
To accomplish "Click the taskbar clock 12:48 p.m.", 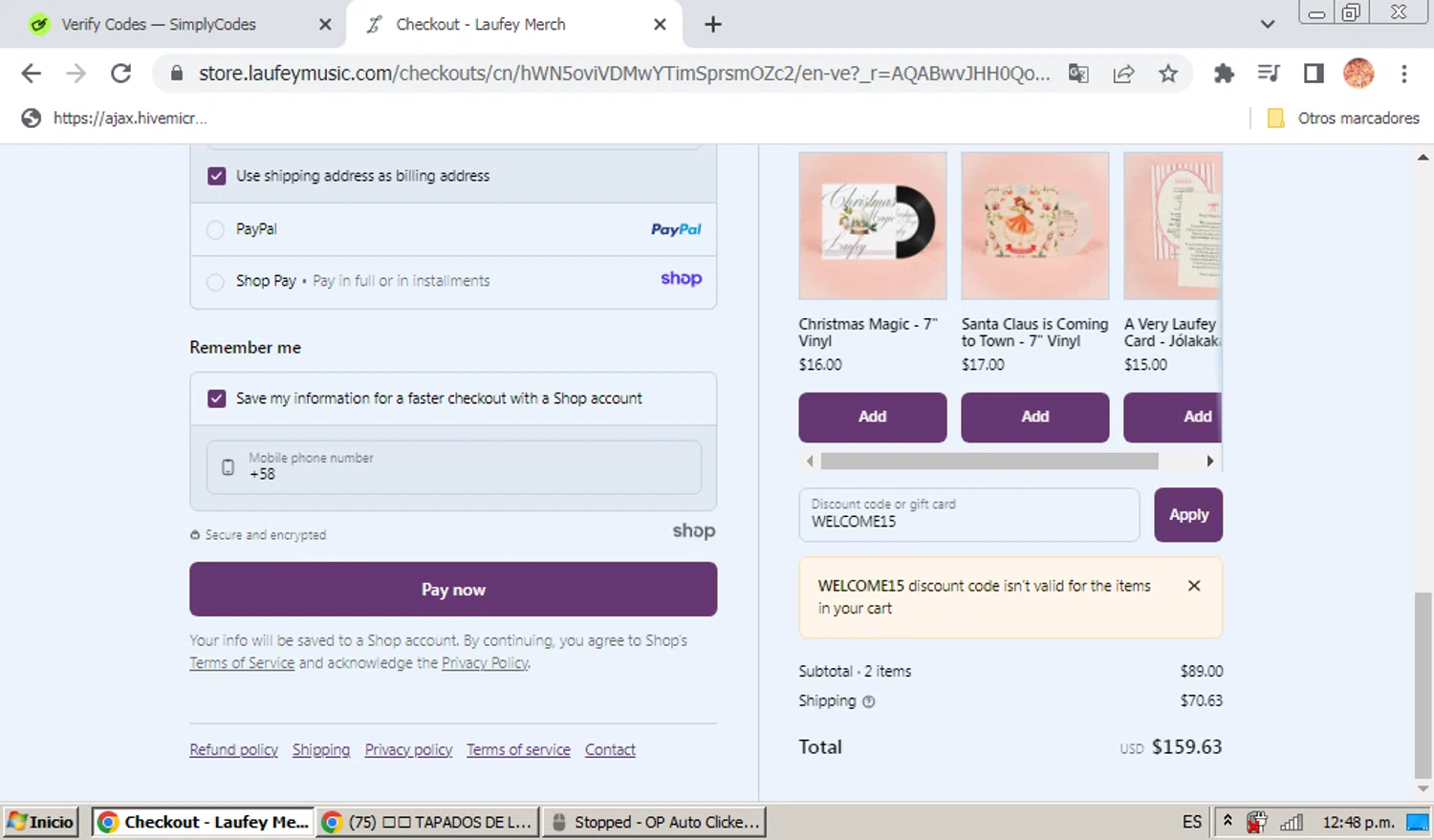I will pyautogui.click(x=1358, y=822).
